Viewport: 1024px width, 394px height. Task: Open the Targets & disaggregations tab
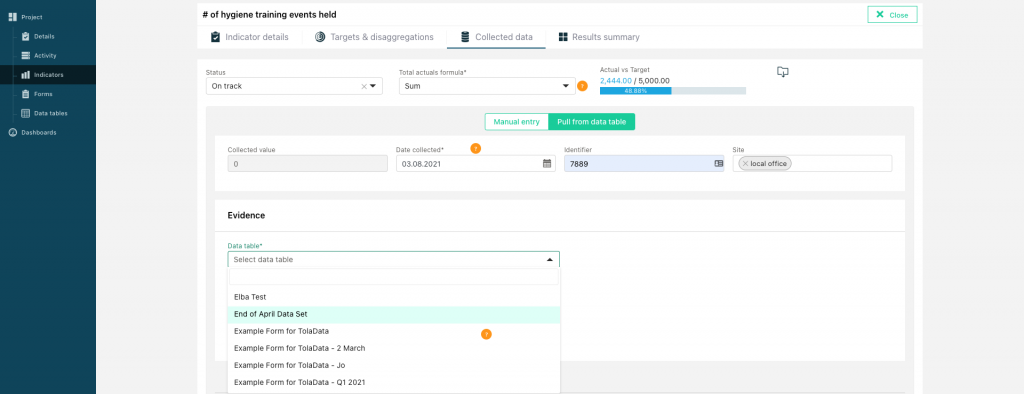(374, 37)
